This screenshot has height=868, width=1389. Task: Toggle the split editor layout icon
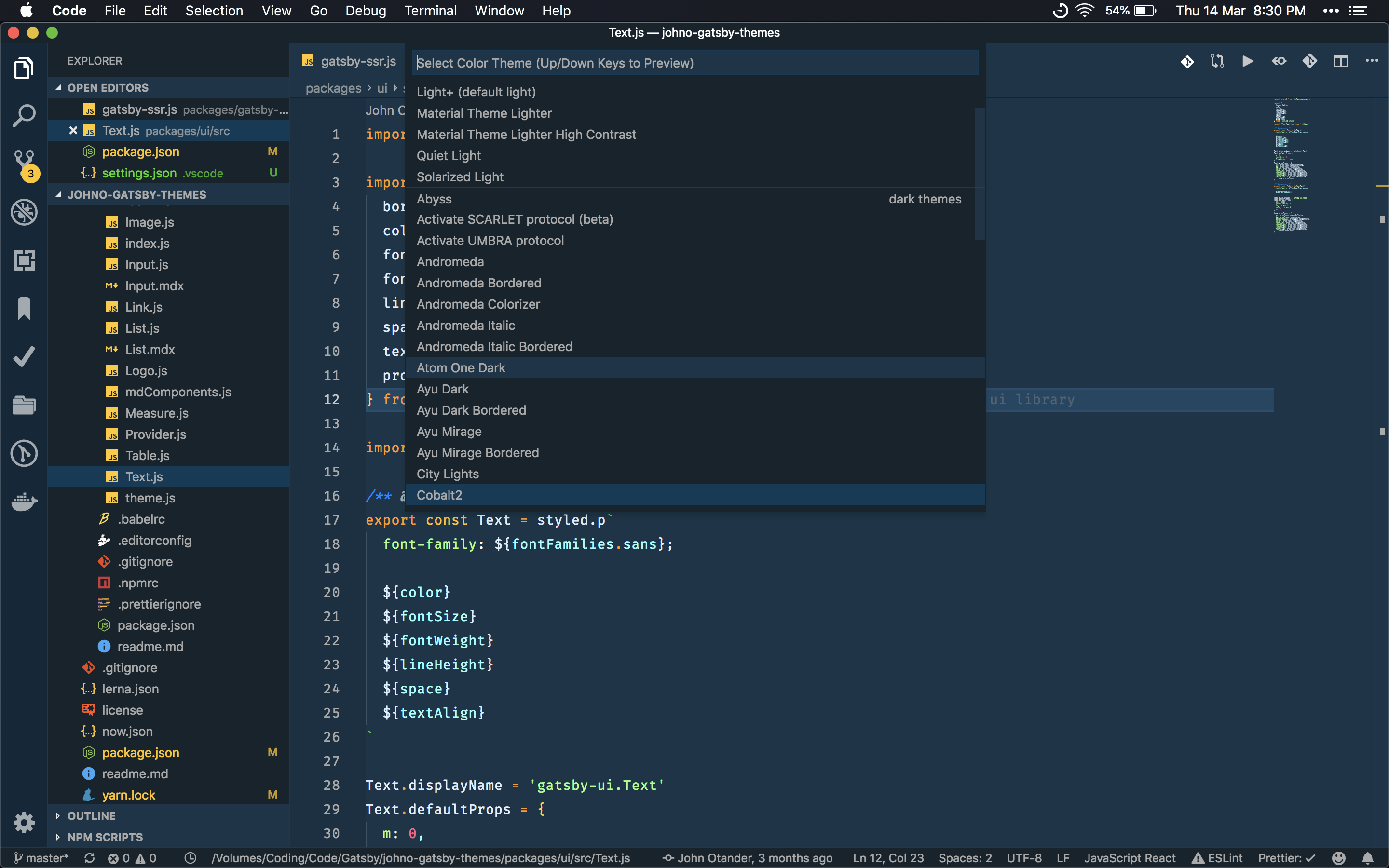pyautogui.click(x=1341, y=60)
